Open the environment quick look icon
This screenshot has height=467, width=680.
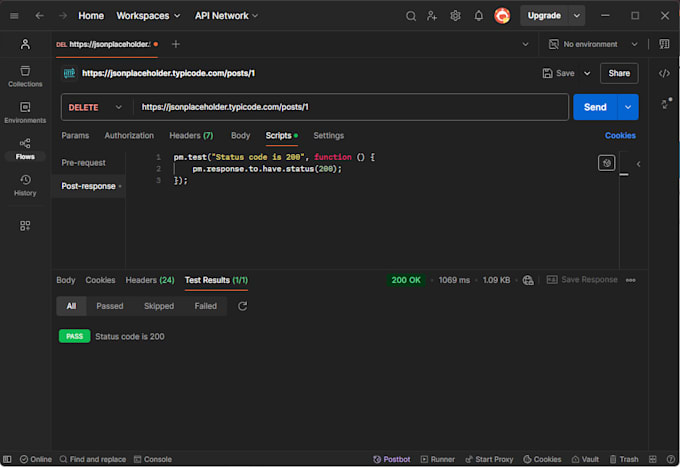(x=664, y=44)
